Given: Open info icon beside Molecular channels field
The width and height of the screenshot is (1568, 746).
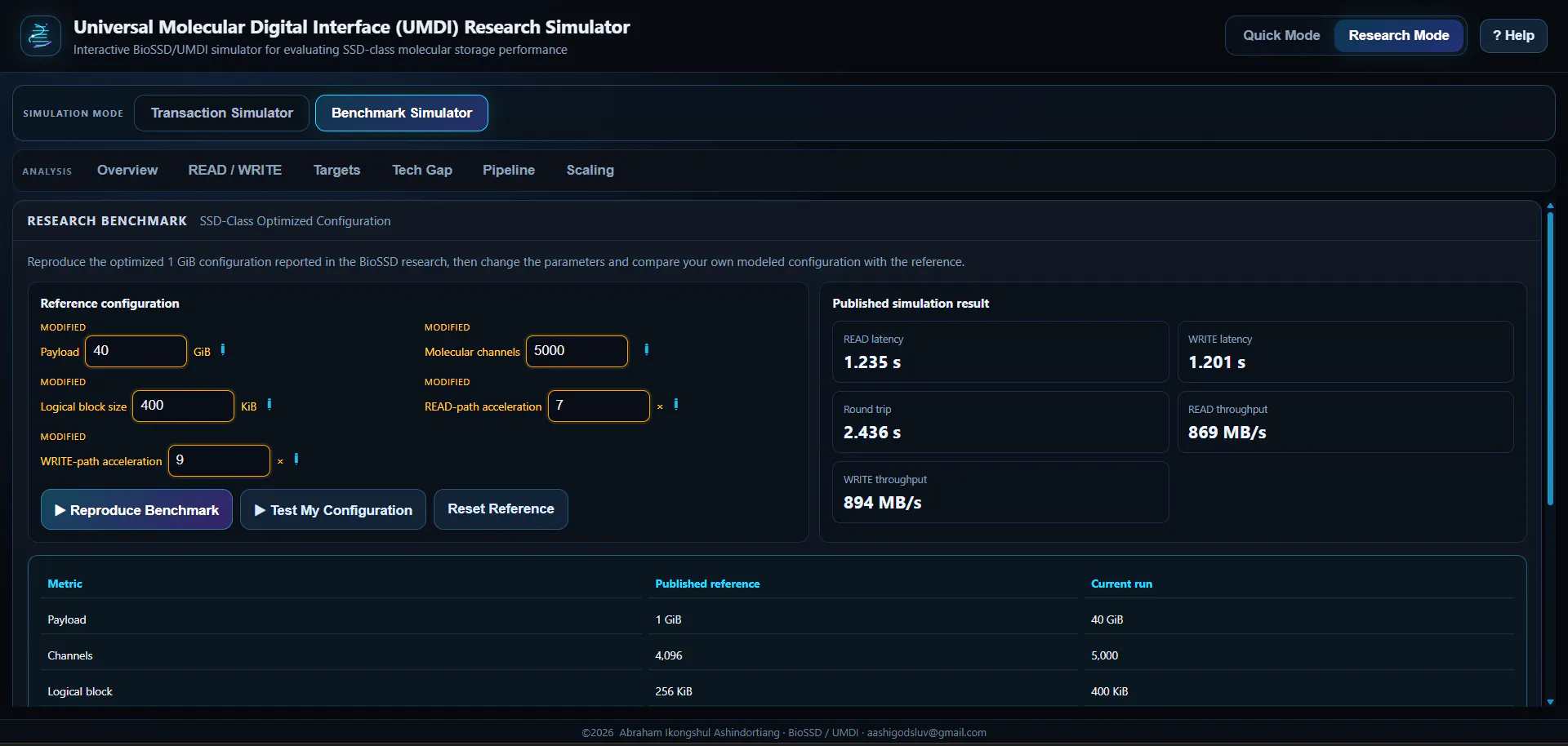Looking at the screenshot, I should 647,350.
